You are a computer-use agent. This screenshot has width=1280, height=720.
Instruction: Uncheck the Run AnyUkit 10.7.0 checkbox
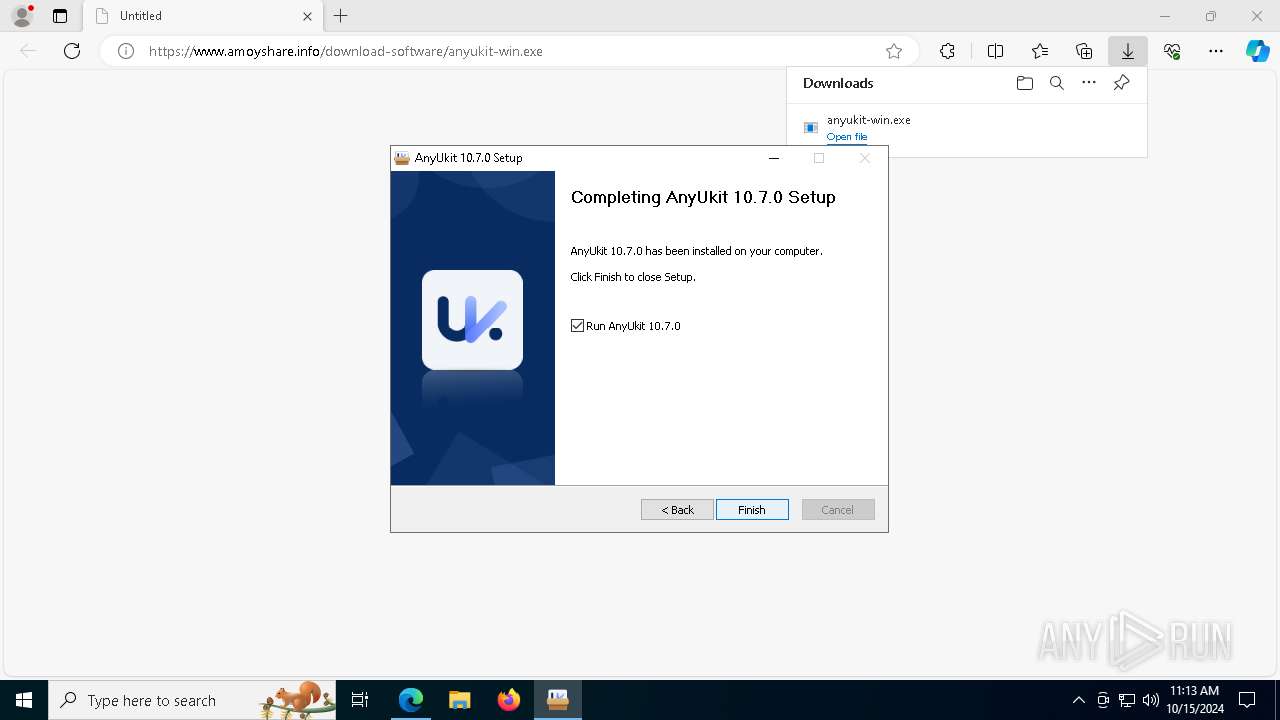pyautogui.click(x=577, y=326)
